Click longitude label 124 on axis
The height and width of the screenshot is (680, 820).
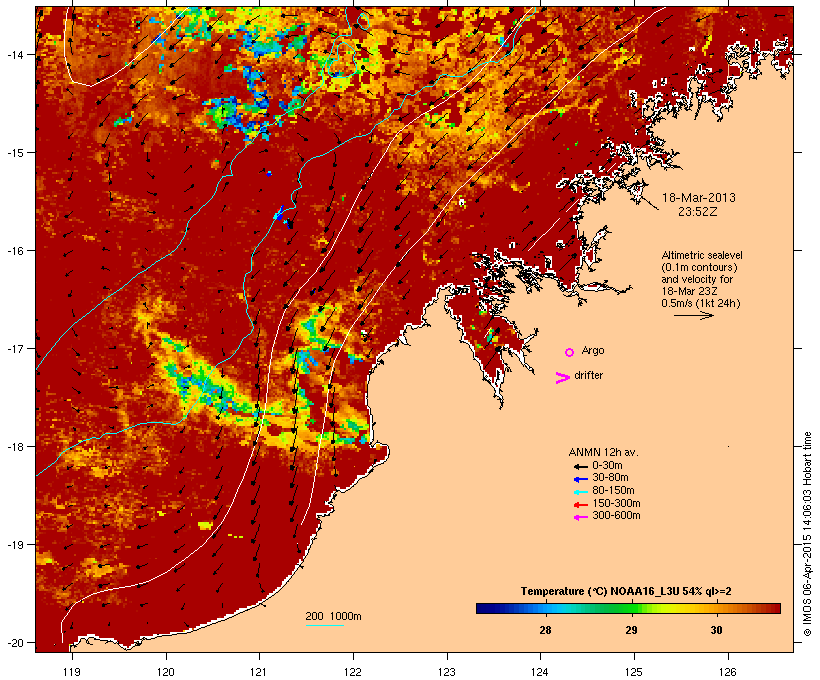click(x=540, y=672)
